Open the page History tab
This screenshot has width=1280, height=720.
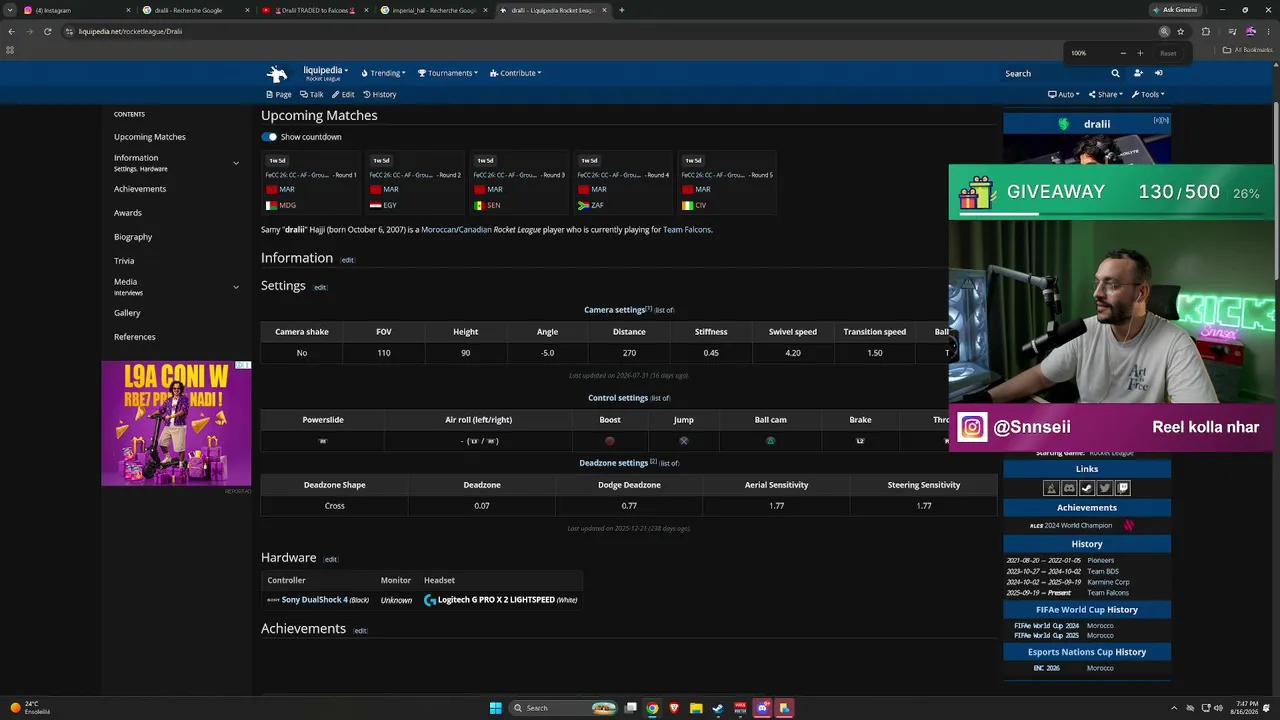pyautogui.click(x=380, y=94)
